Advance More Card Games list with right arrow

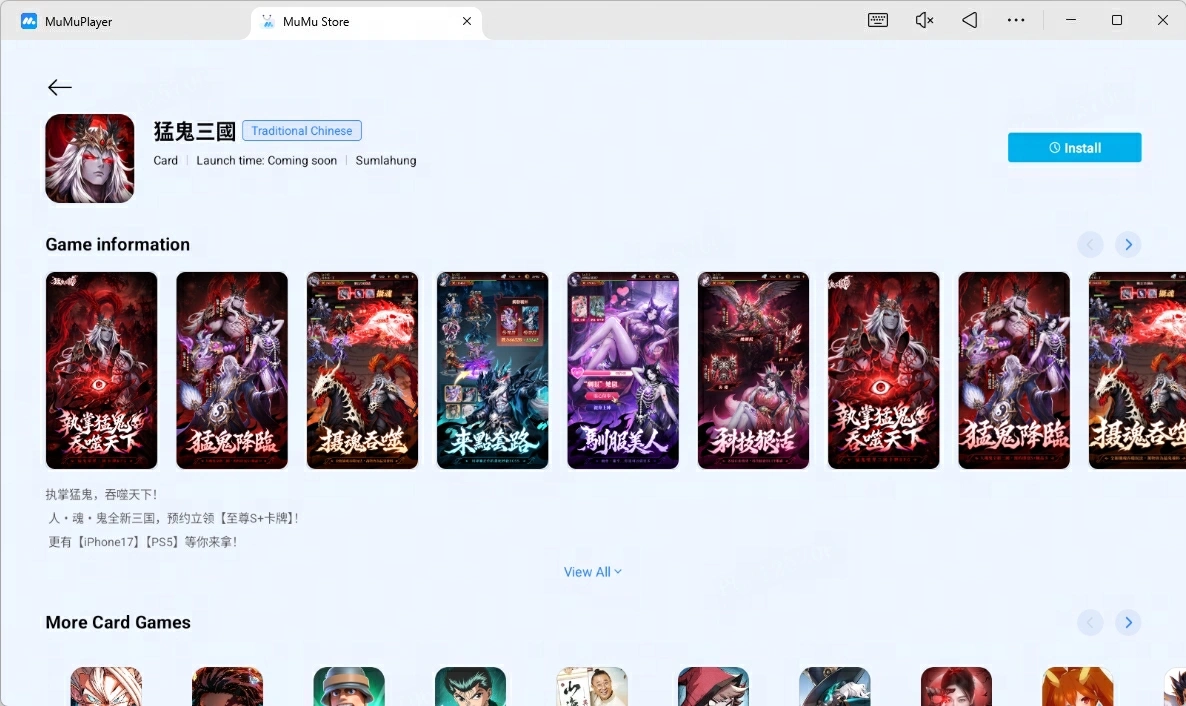[1128, 622]
